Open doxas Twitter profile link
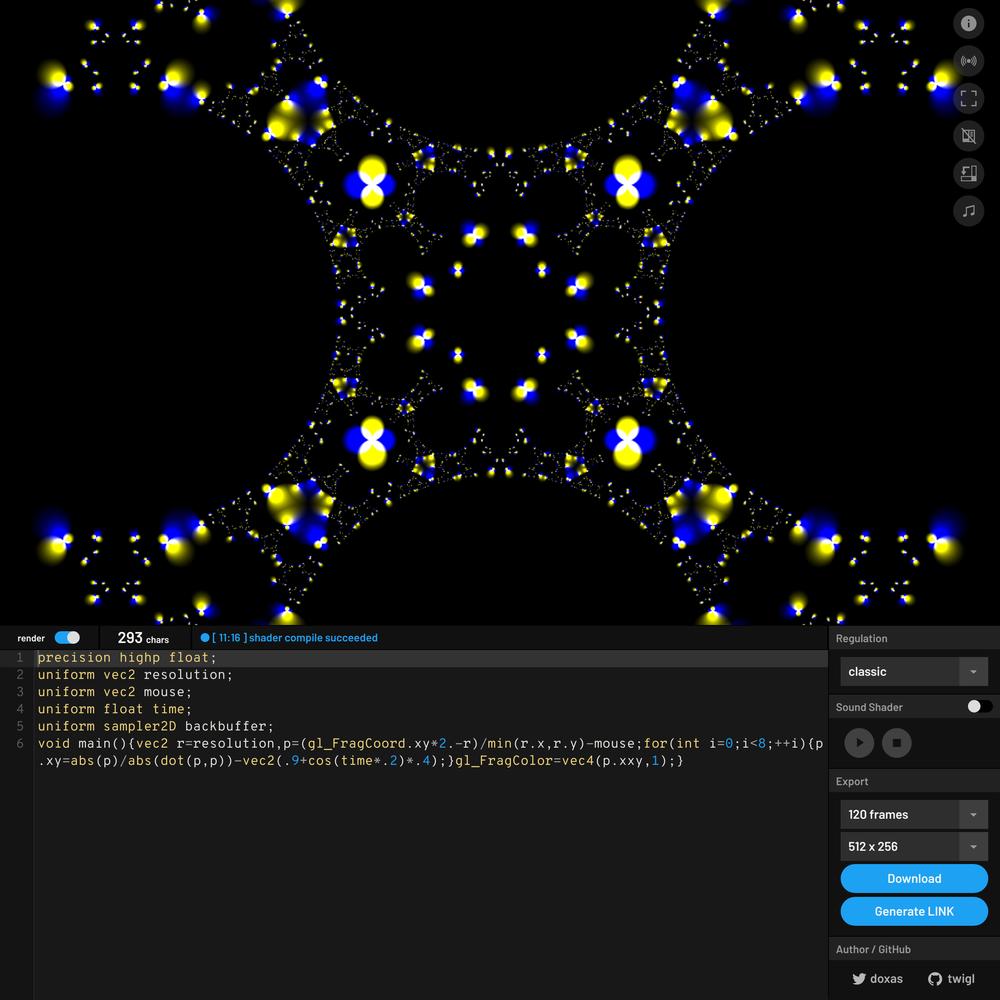Image resolution: width=1000 pixels, height=1000 pixels. tap(878, 978)
